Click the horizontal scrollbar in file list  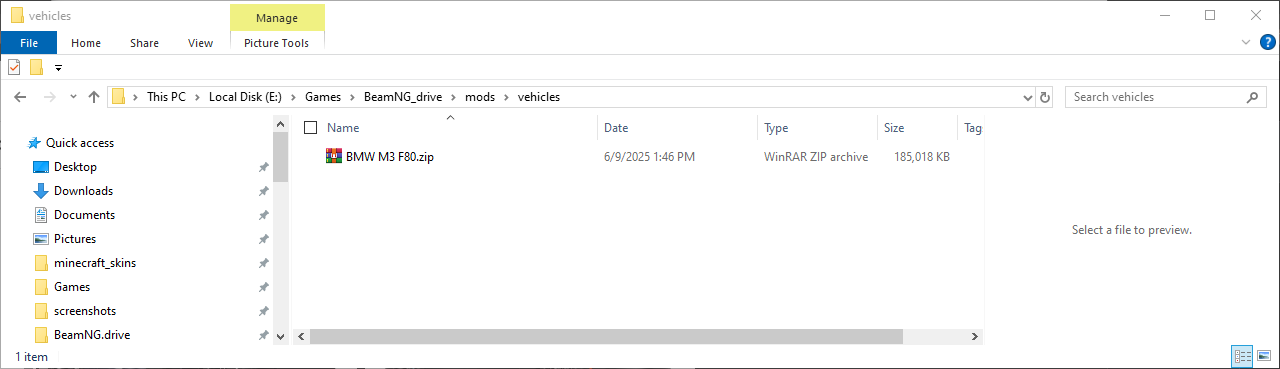607,336
